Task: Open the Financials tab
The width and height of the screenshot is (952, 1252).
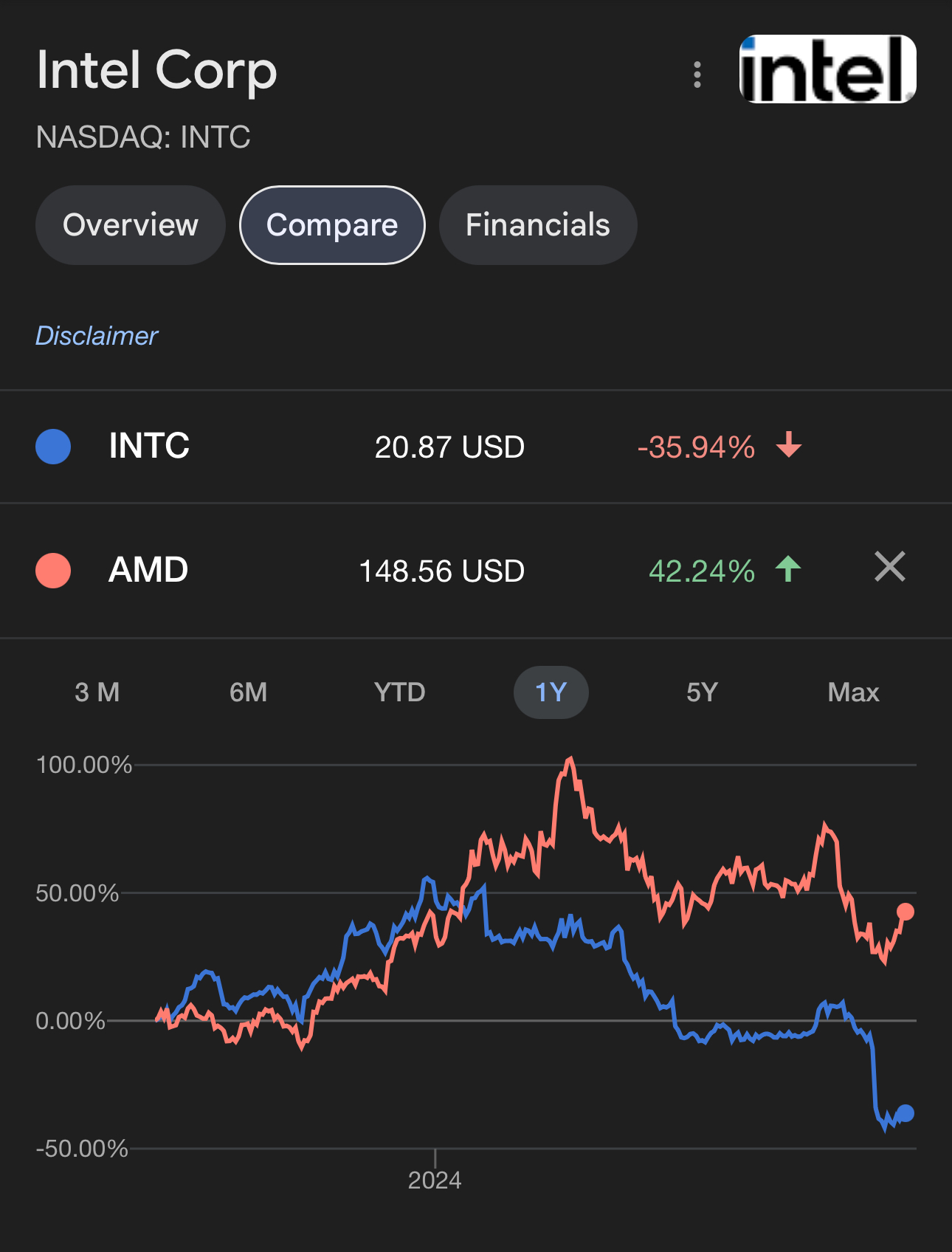Action: (537, 225)
